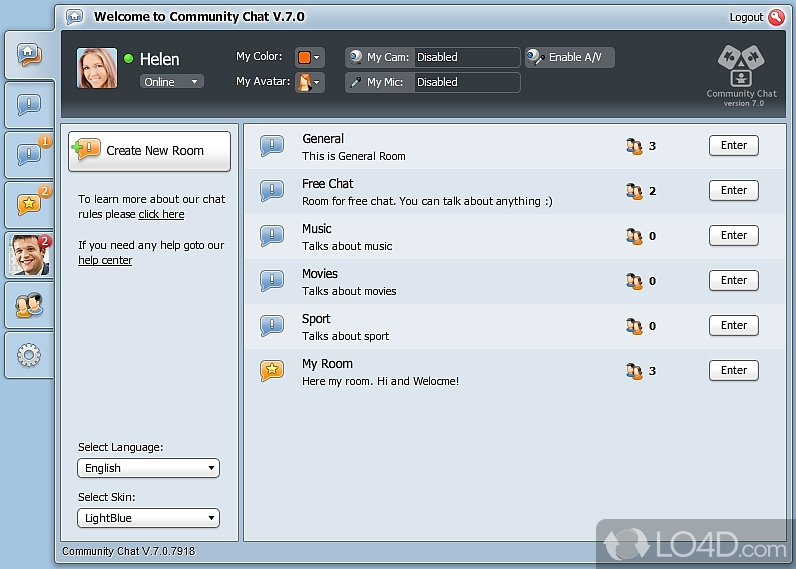Click the Community Chat version 7.0 logo

pyautogui.click(x=741, y=76)
